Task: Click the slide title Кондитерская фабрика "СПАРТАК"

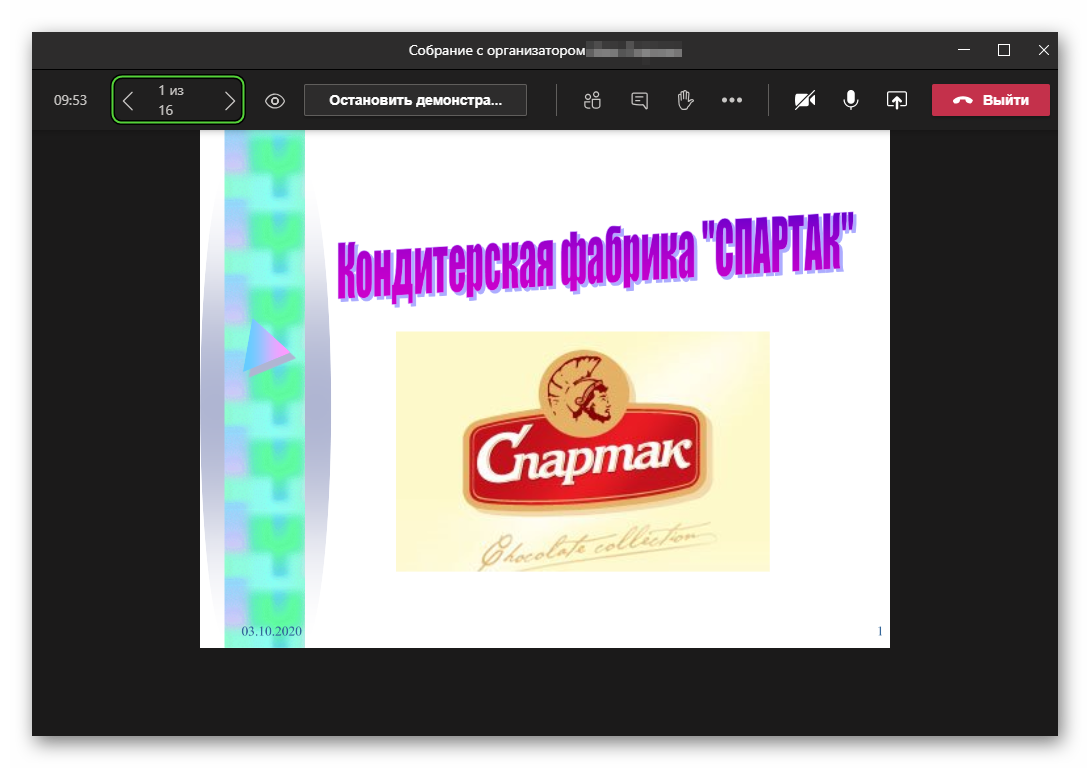Action: (x=596, y=259)
